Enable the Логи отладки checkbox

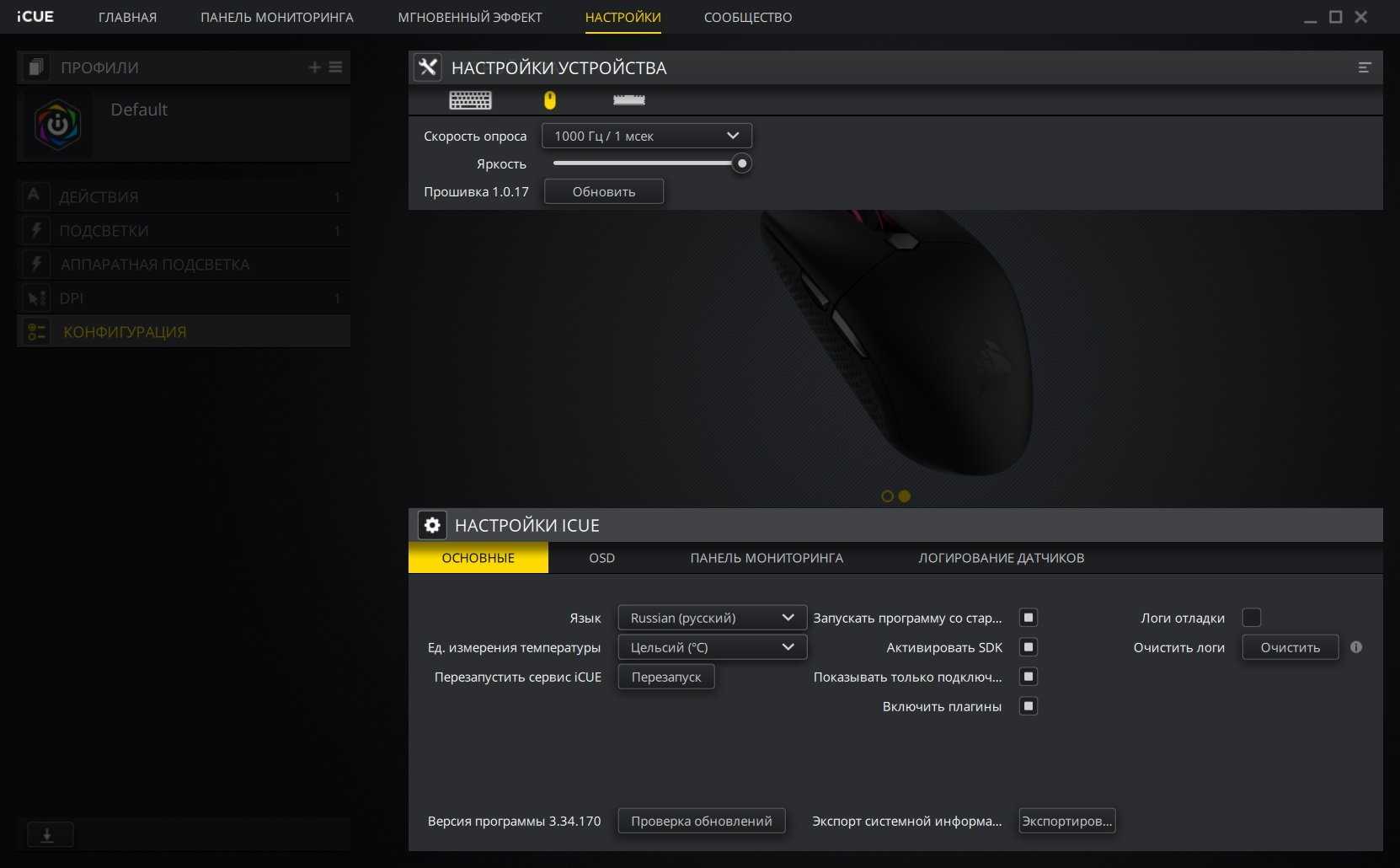point(1252,618)
